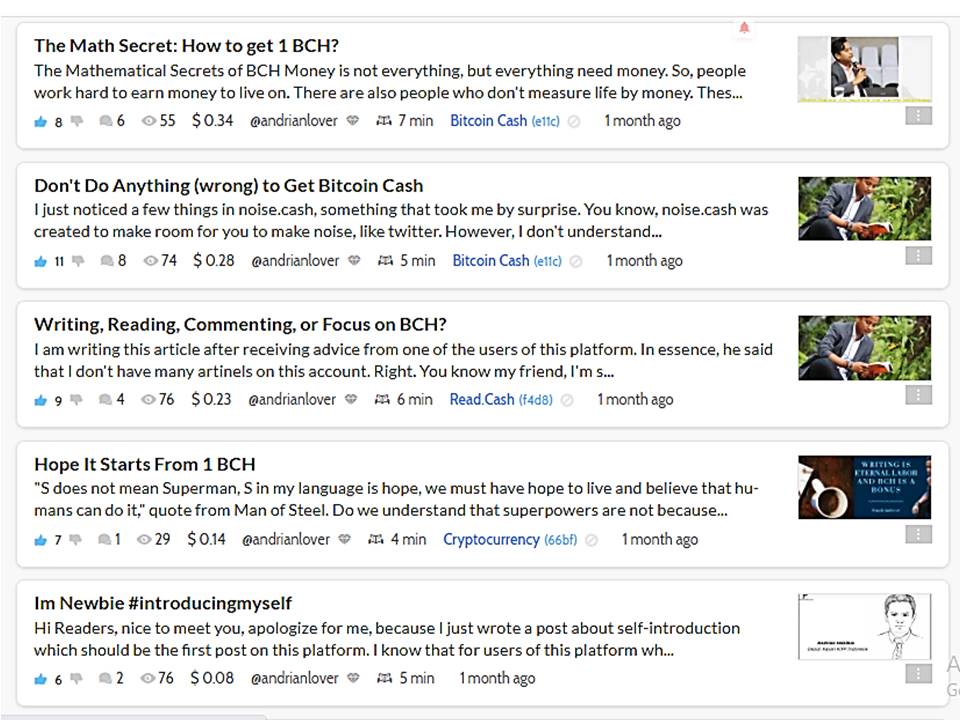960x720 pixels.
Task: Click thumbnail of 'The Math Secret' article
Action: tap(864, 69)
